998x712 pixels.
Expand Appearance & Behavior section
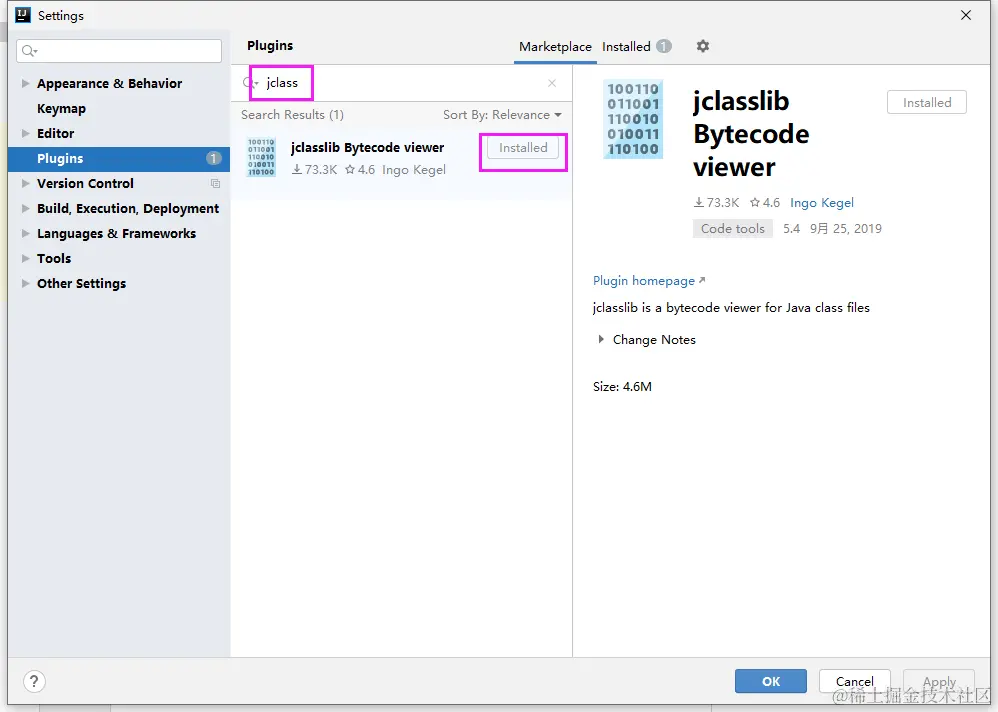pyautogui.click(x=25, y=83)
